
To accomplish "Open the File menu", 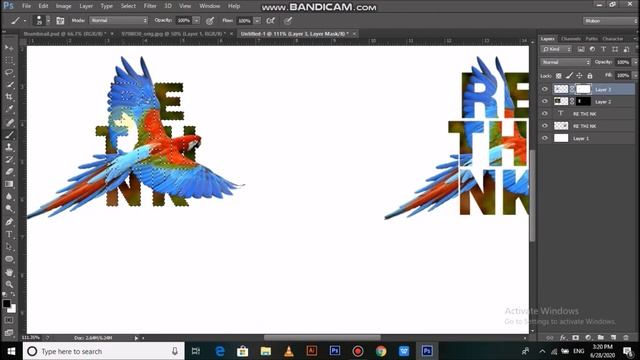I will click(x=27, y=6).
